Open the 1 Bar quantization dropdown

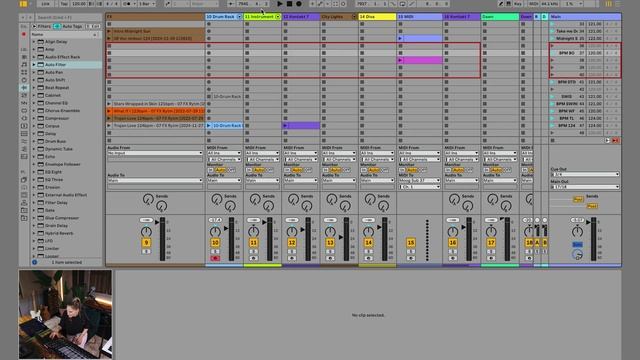147,4
